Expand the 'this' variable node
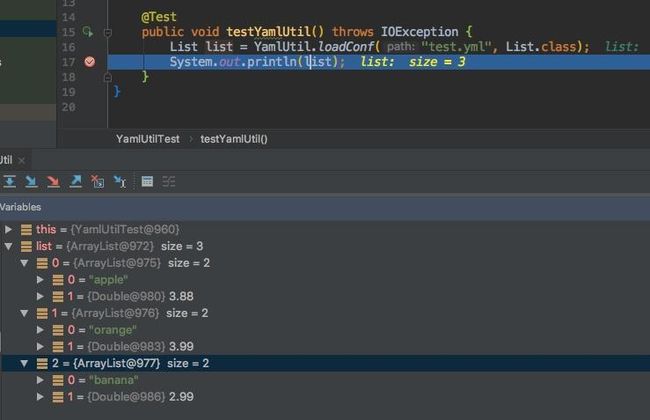Screen dimensions: 650x420 click(8, 229)
